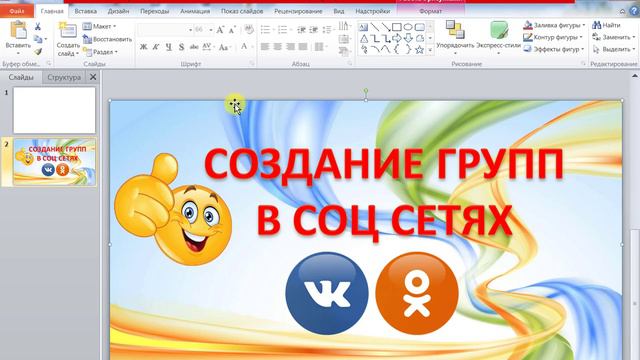Decrease font size with the small A icon
Viewport: 640px width, 360px height.
pyautogui.click(x=232, y=30)
